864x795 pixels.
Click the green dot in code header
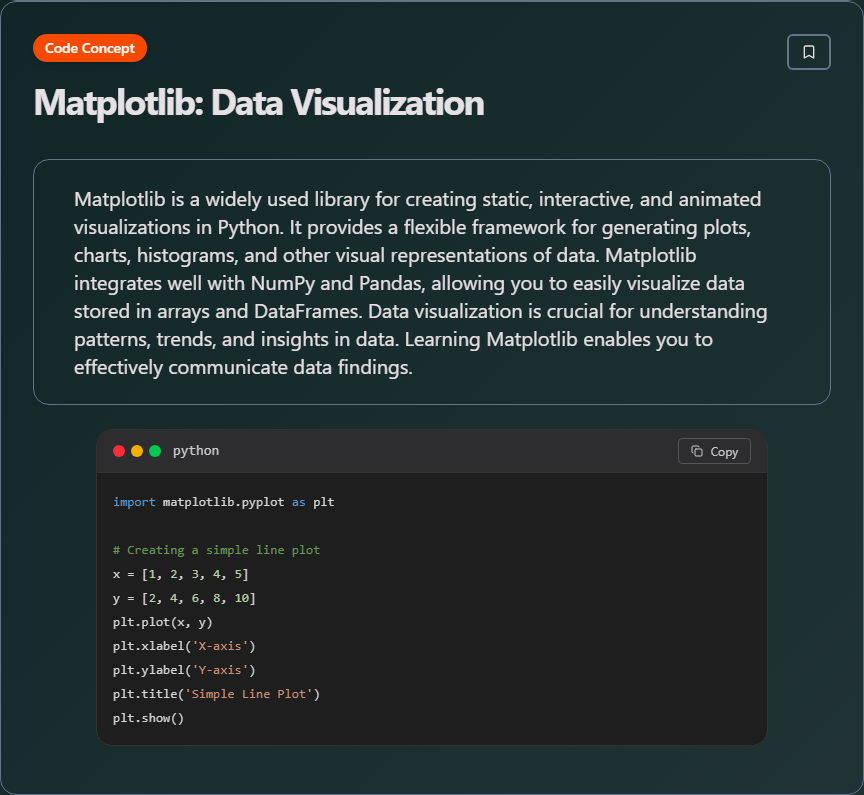click(x=155, y=451)
